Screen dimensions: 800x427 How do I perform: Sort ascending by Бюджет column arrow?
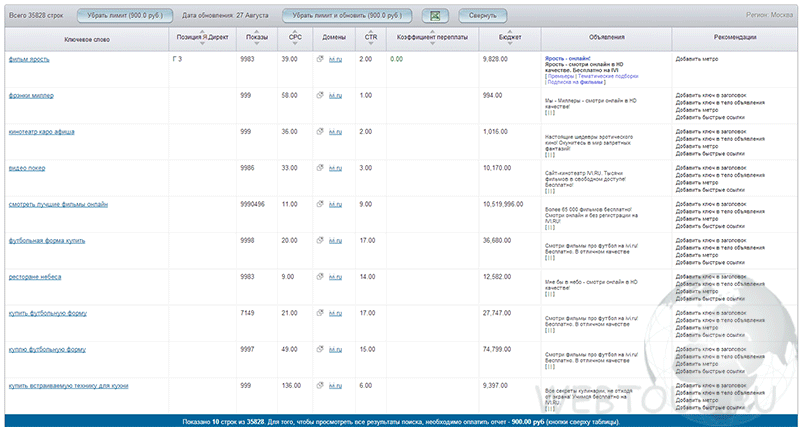pos(510,32)
